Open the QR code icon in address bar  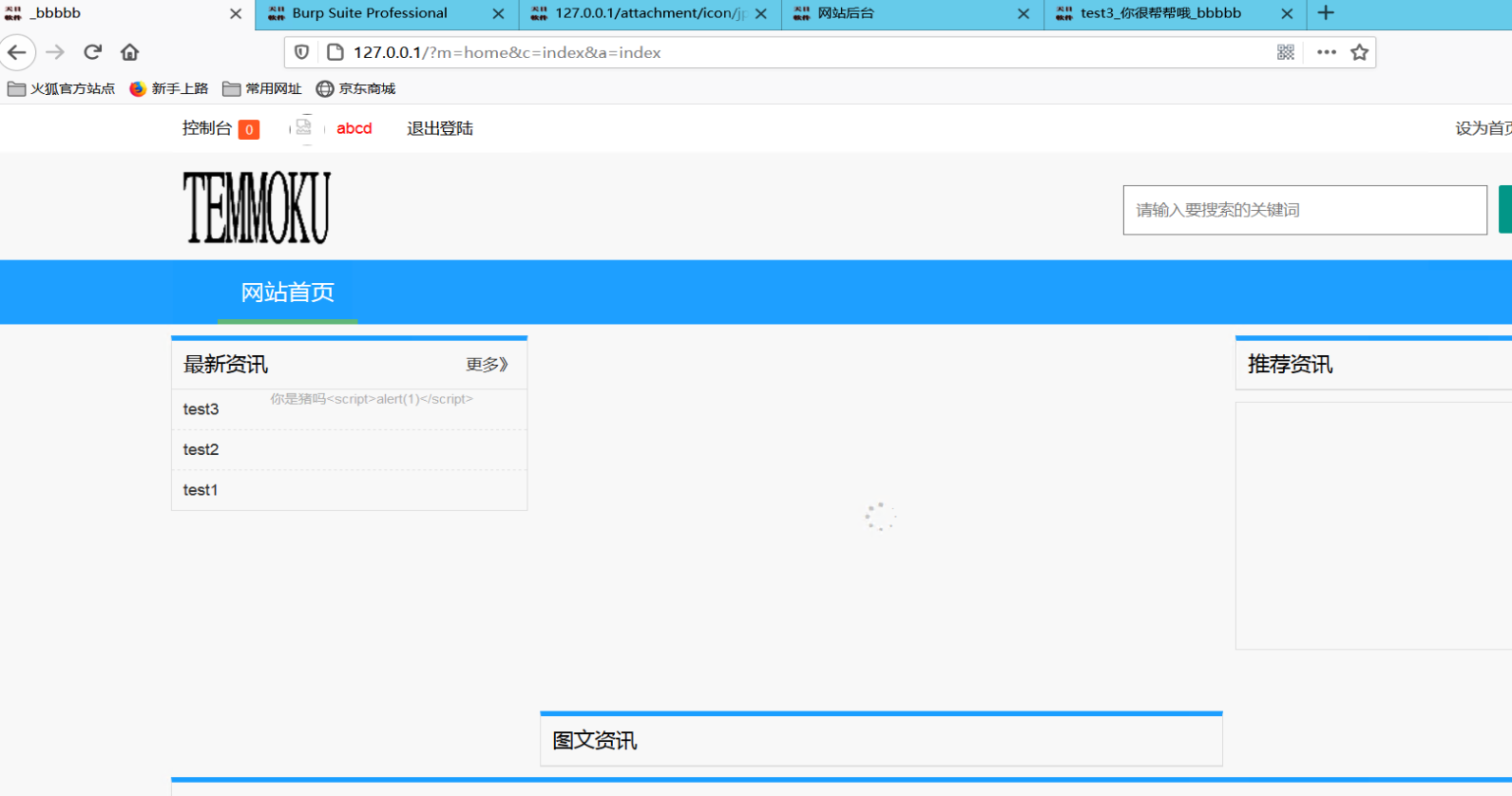pyautogui.click(x=1286, y=52)
